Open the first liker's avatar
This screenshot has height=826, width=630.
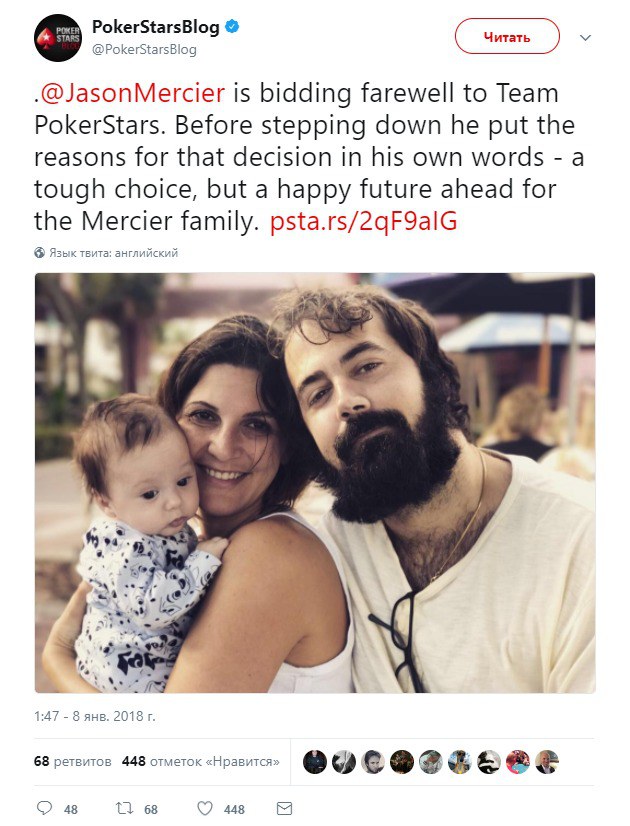tap(314, 761)
